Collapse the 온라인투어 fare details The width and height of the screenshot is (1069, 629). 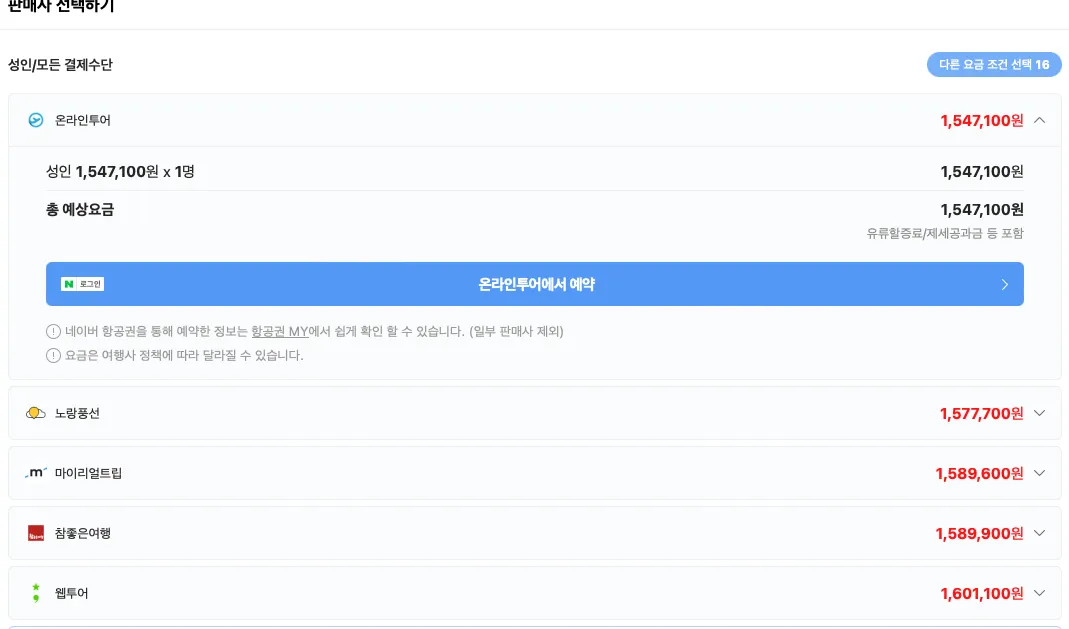[x=1039, y=120]
